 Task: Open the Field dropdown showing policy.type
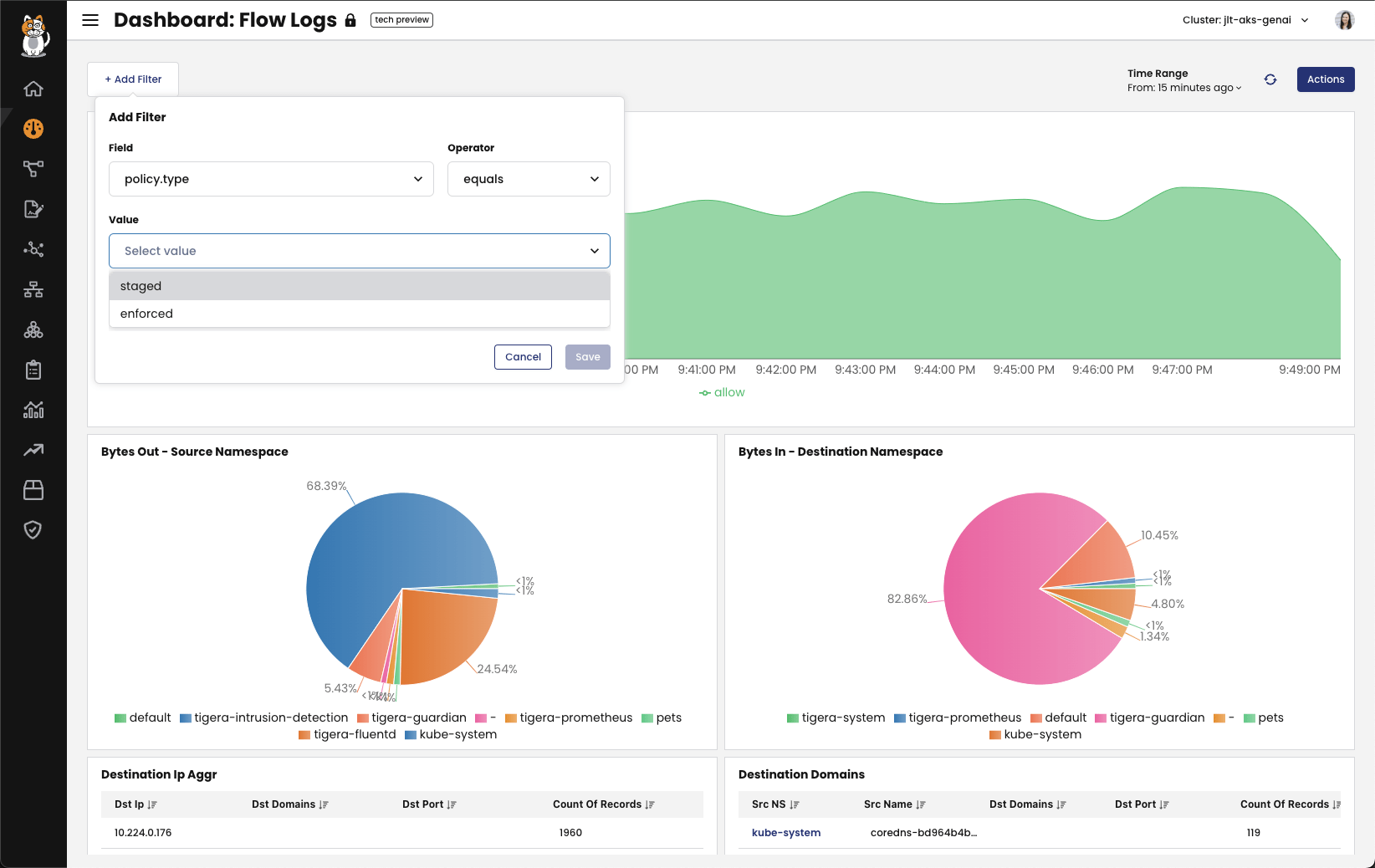point(271,179)
